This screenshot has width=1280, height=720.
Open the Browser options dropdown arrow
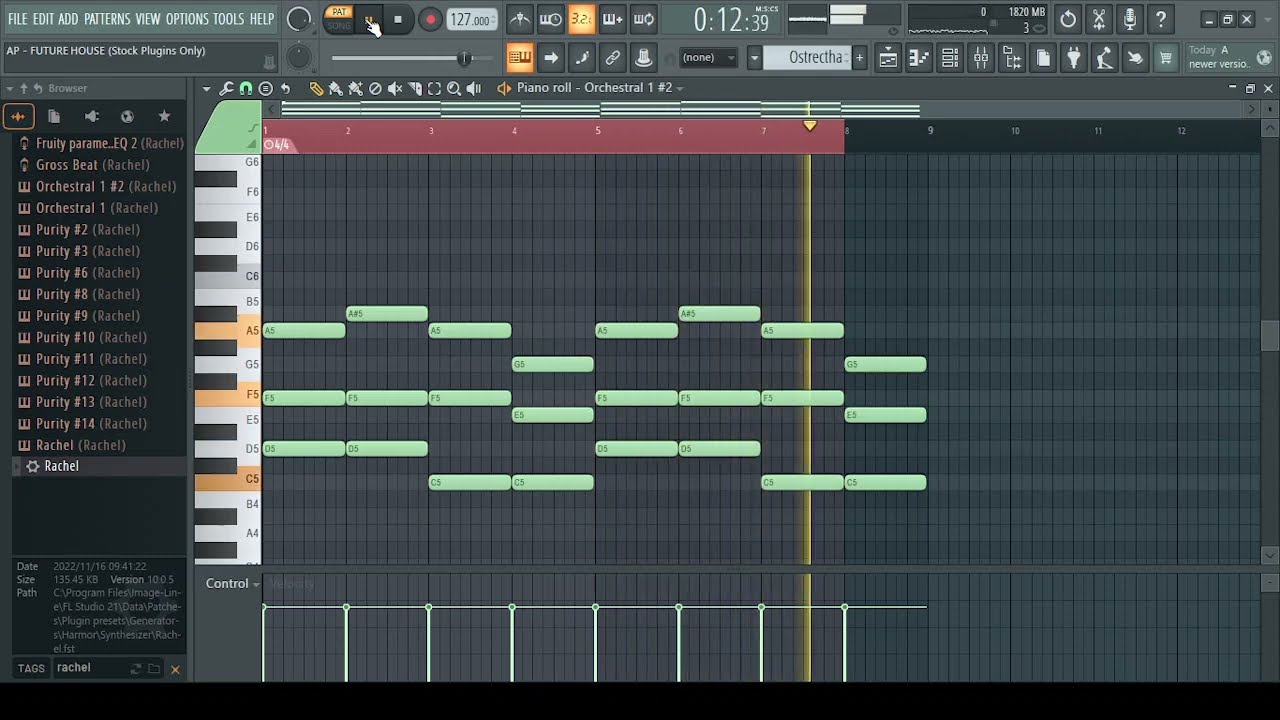click(10, 88)
